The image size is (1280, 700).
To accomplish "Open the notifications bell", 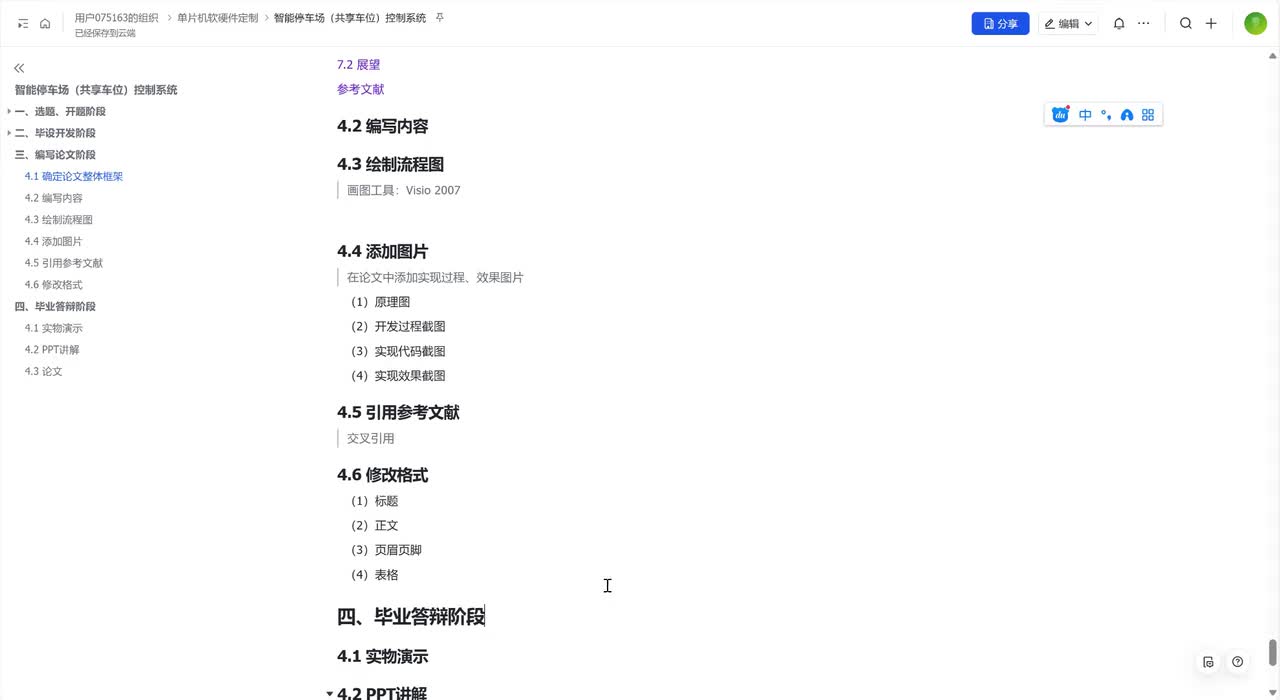I will tap(1119, 23).
